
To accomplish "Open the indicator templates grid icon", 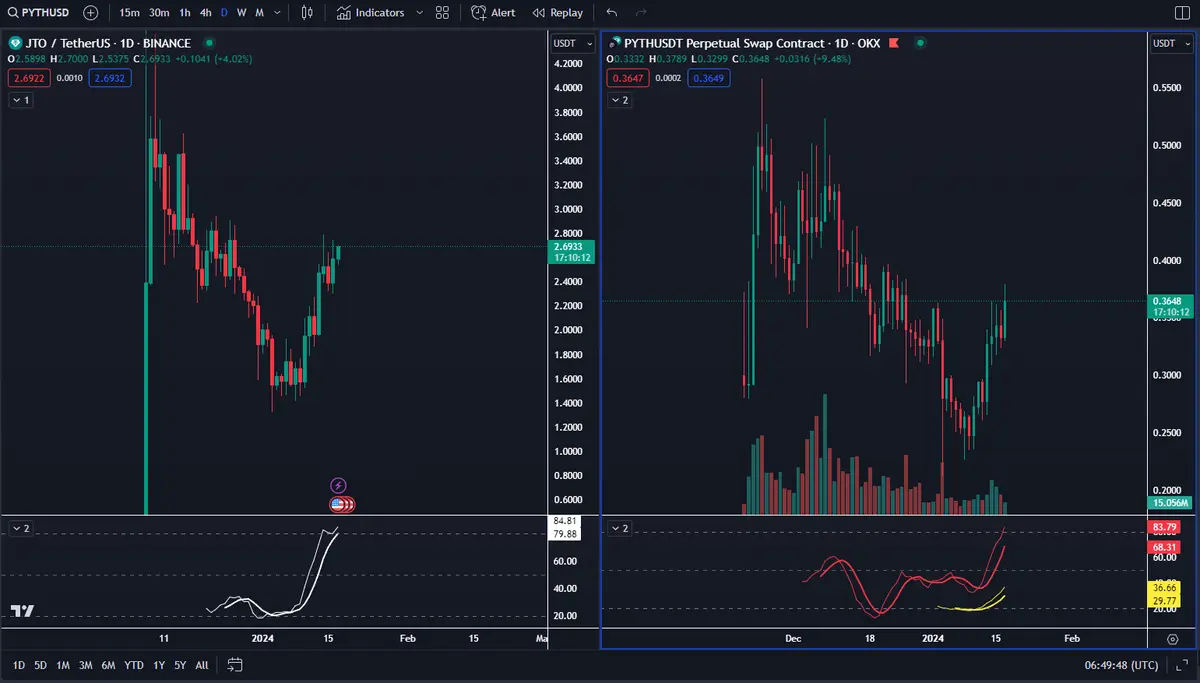I will click(442, 13).
